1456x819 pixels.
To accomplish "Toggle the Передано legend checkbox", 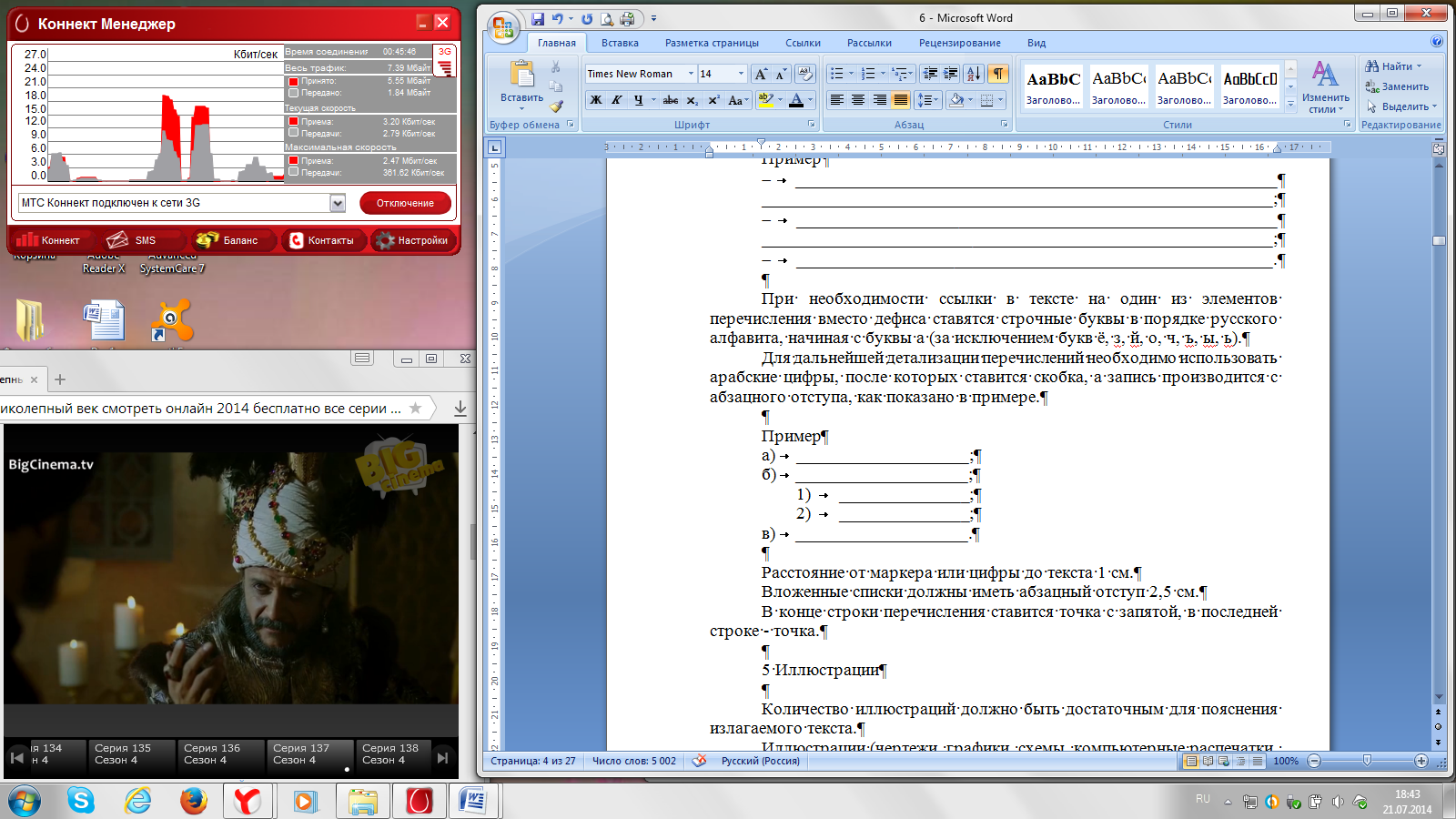I will [294, 93].
